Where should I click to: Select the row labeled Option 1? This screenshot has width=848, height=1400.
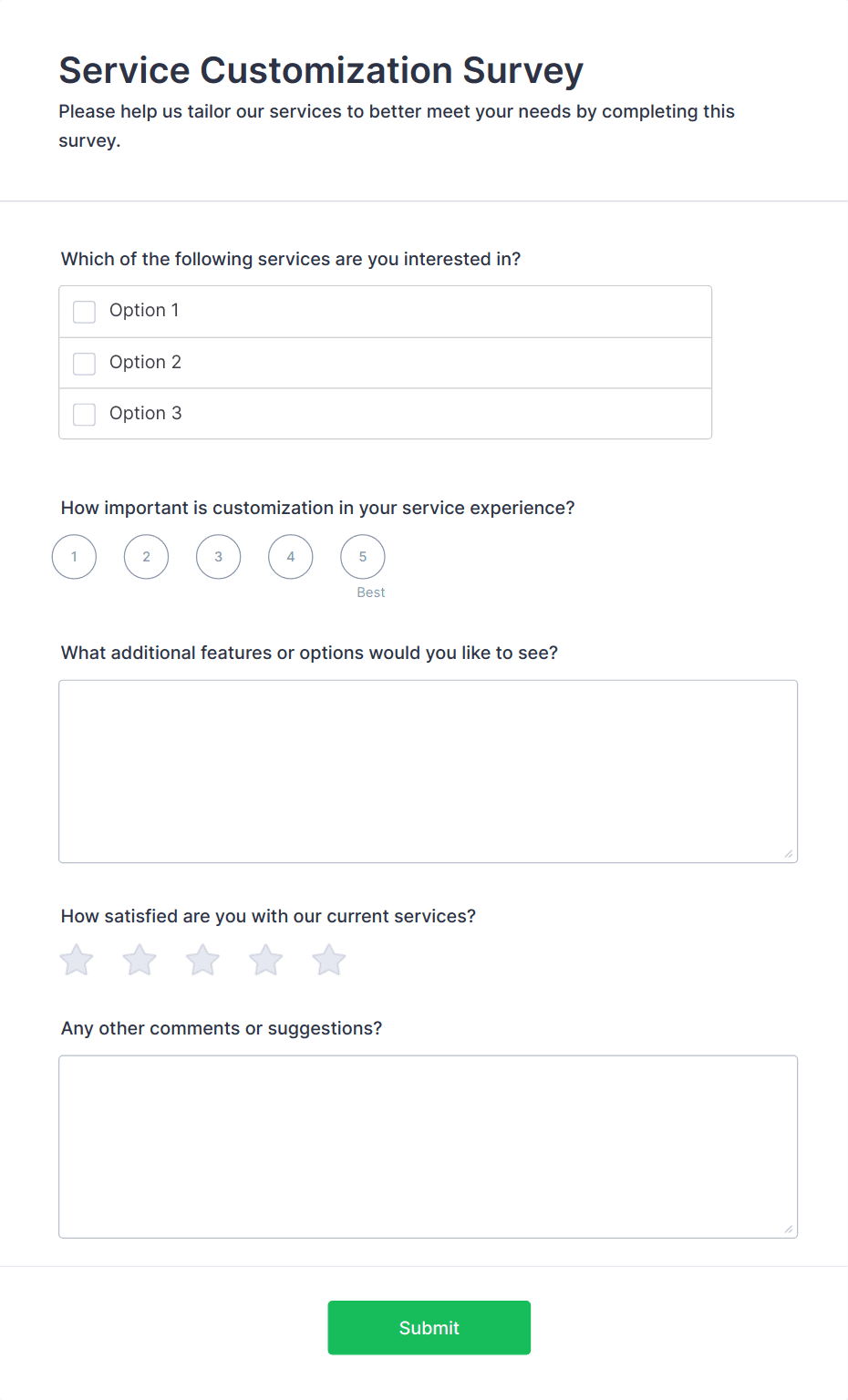[x=385, y=311]
